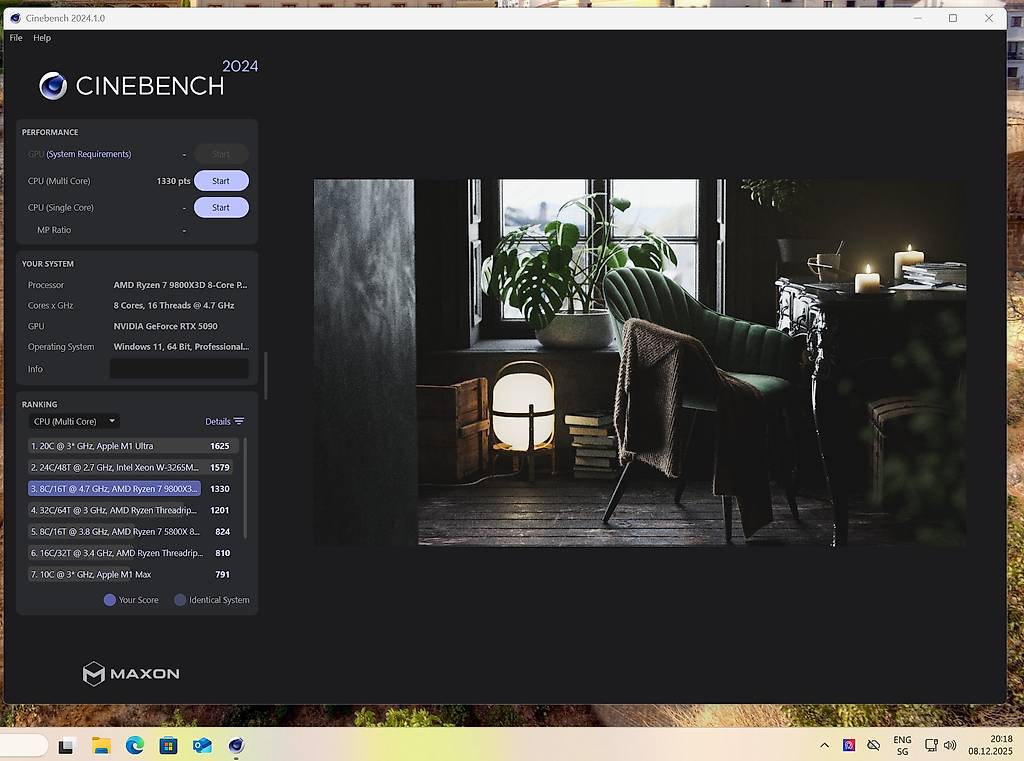The height and width of the screenshot is (761, 1024).
Task: Click the Cinebench logo icon in header
Action: click(x=53, y=86)
